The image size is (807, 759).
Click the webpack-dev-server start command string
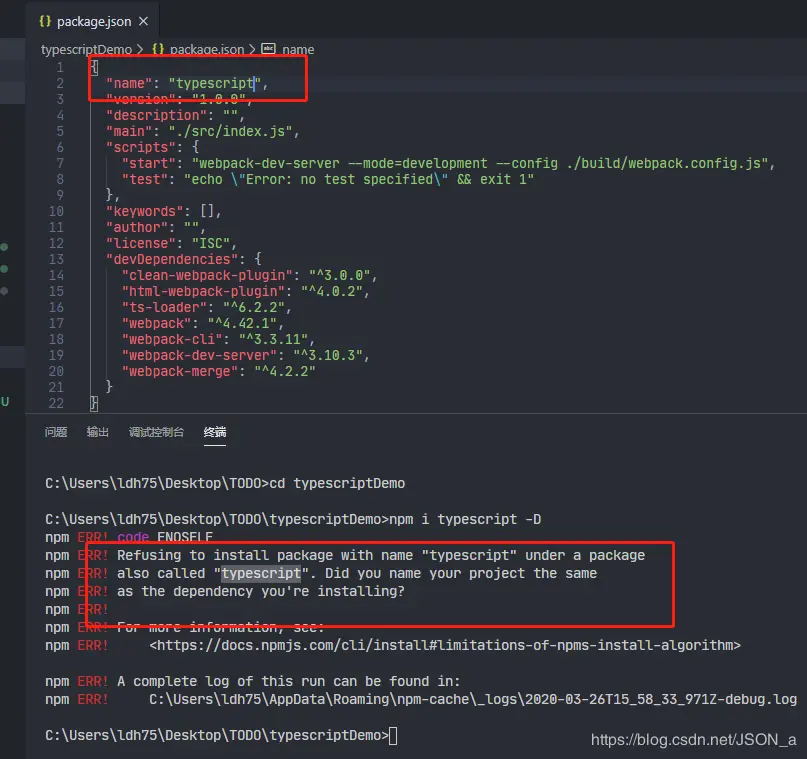point(480,163)
